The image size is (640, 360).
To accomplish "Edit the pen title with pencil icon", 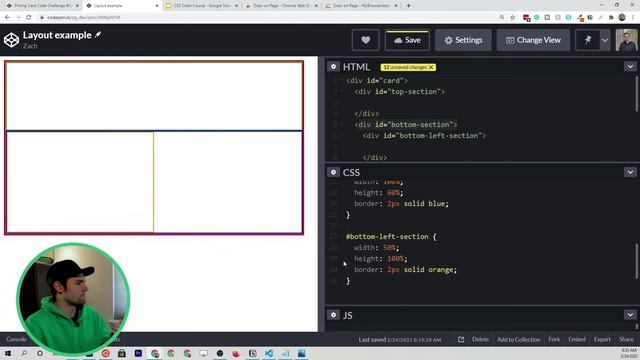I will [x=98, y=35].
